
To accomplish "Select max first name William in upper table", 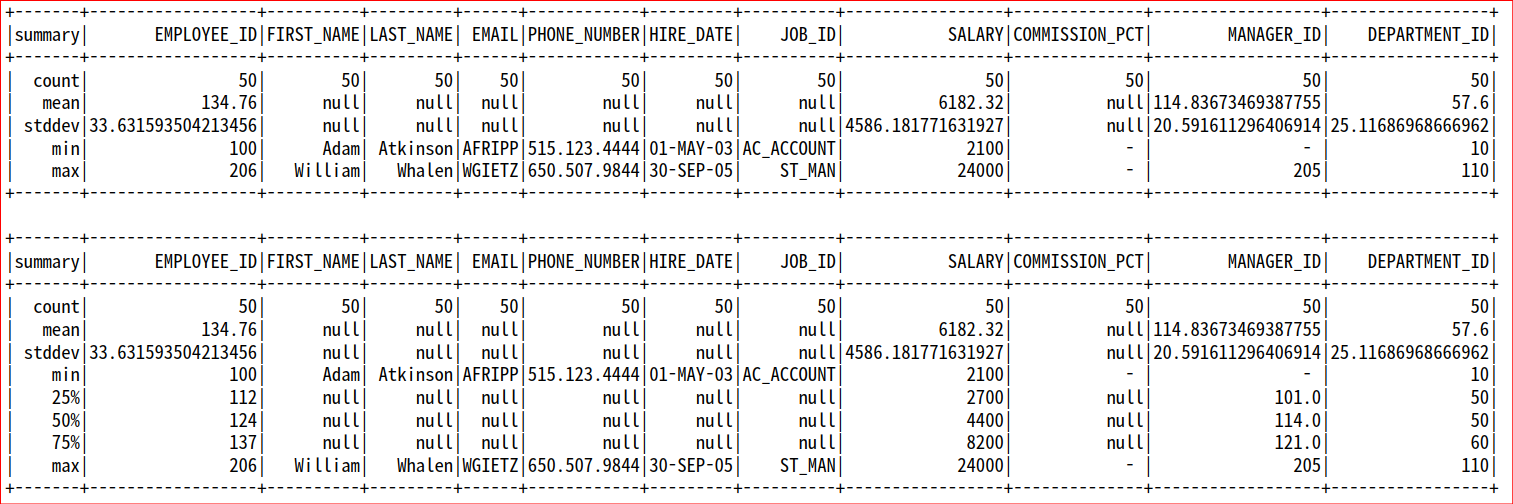I will point(327,170).
